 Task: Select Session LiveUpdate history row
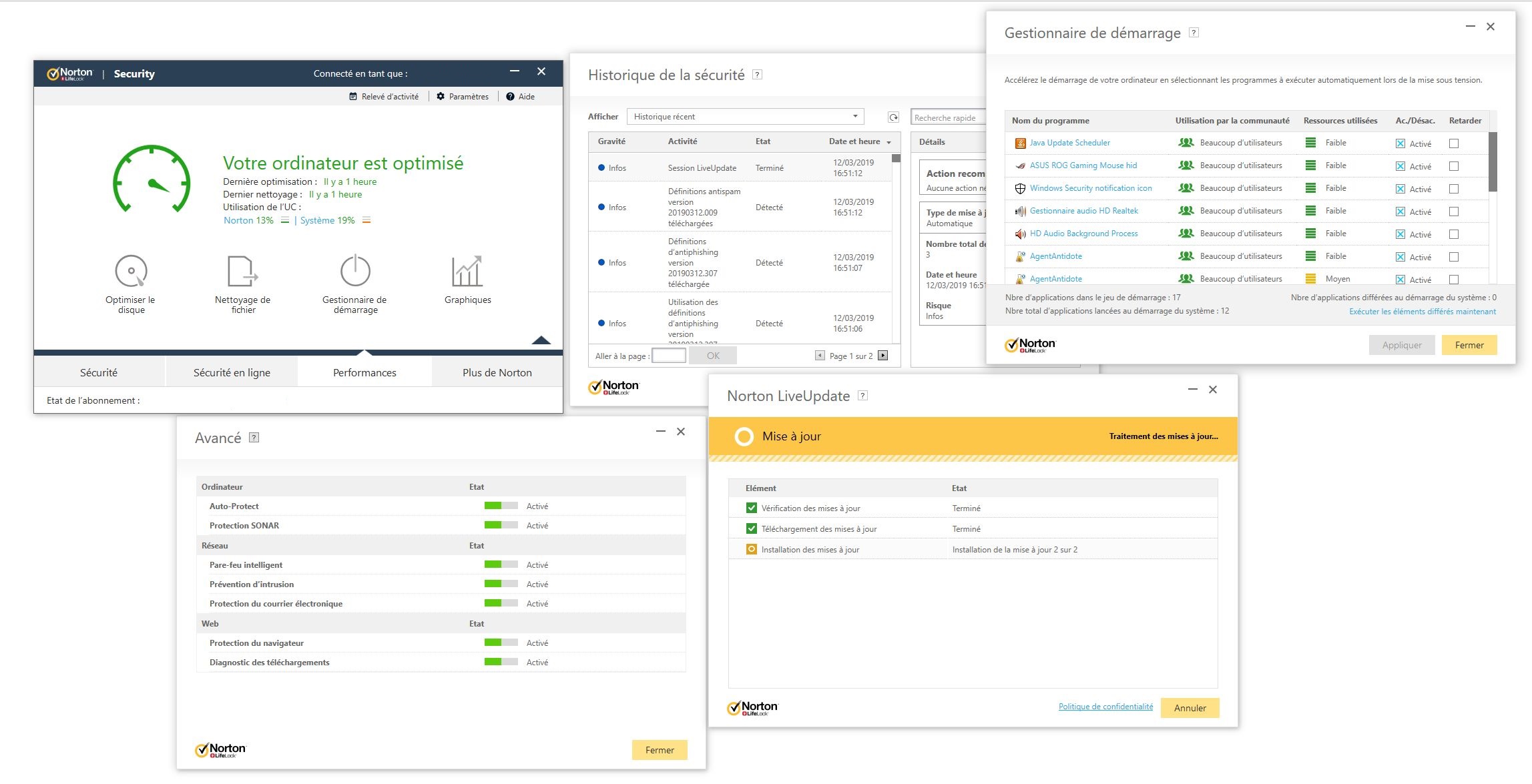[740, 167]
